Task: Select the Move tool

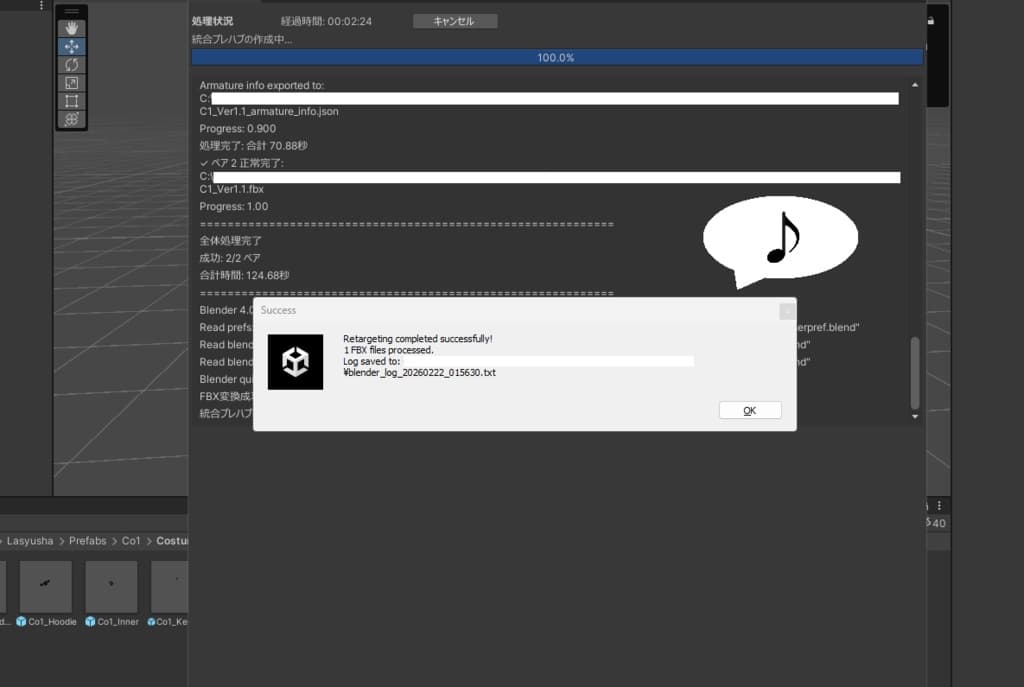Action: [x=71, y=46]
